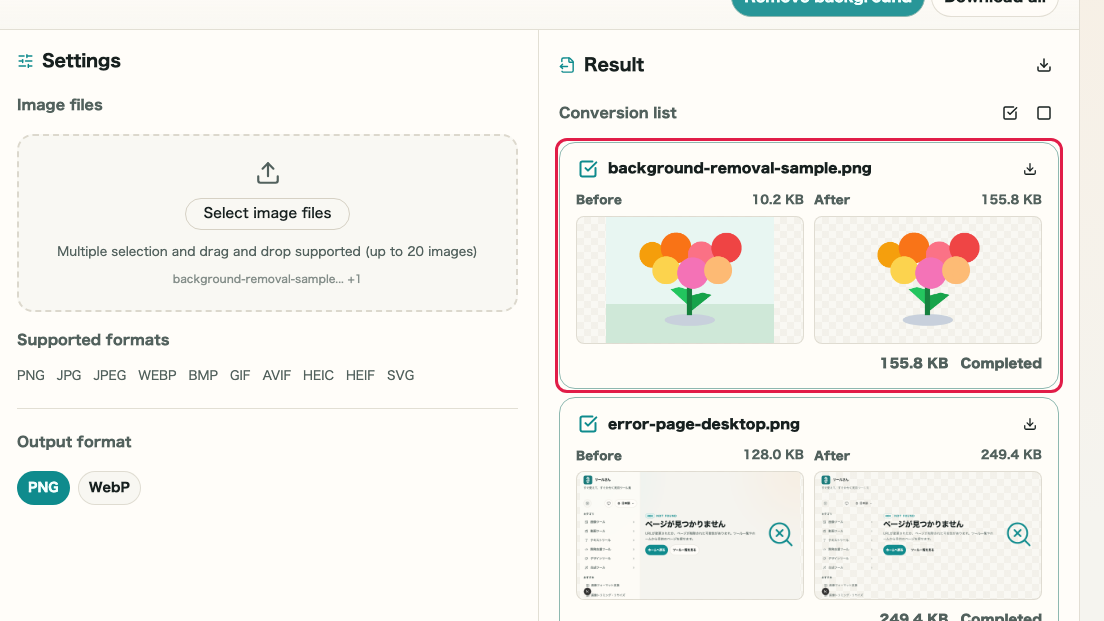Choose PNG output format
The image size is (1104, 621).
click(x=44, y=487)
